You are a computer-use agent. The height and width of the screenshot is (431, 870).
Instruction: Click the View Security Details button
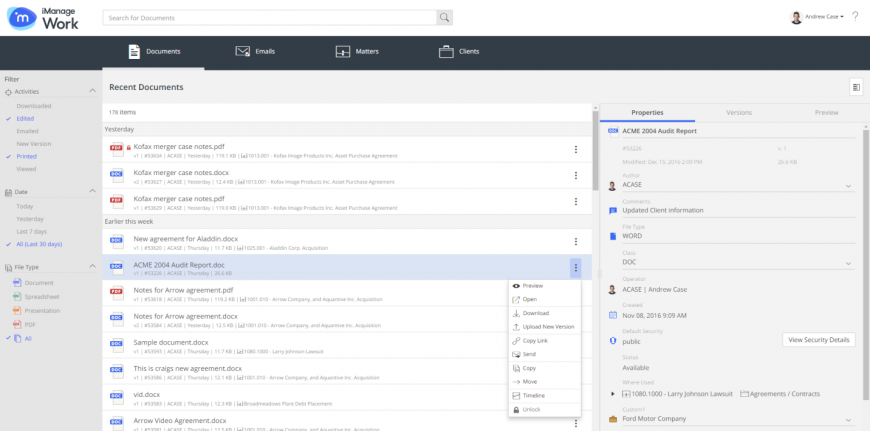[x=819, y=340]
